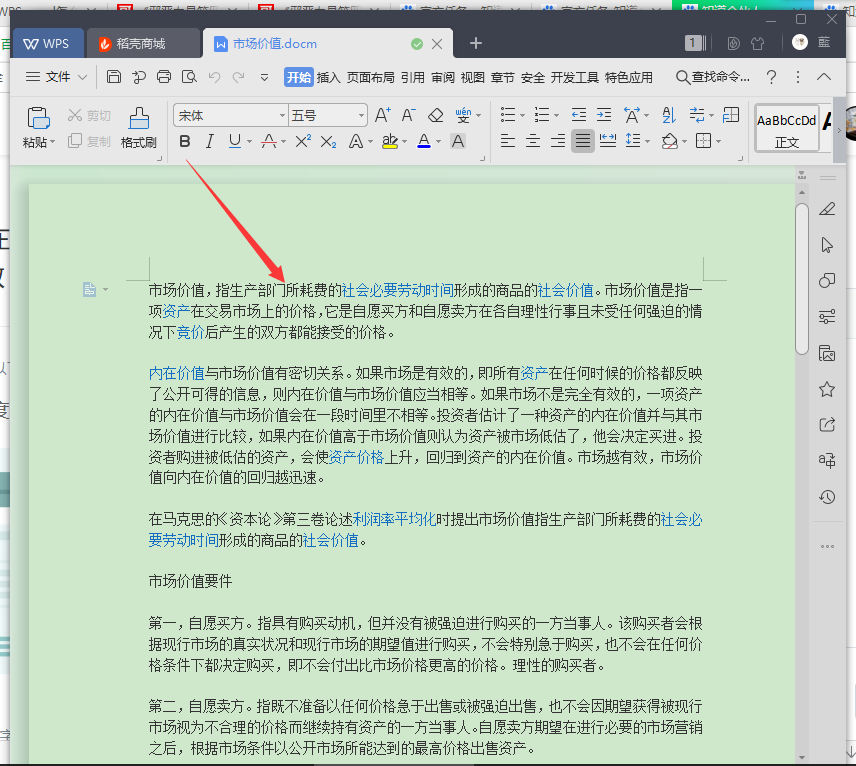Click the Paste clipboard icon
This screenshot has width=856, height=766.
(38, 118)
